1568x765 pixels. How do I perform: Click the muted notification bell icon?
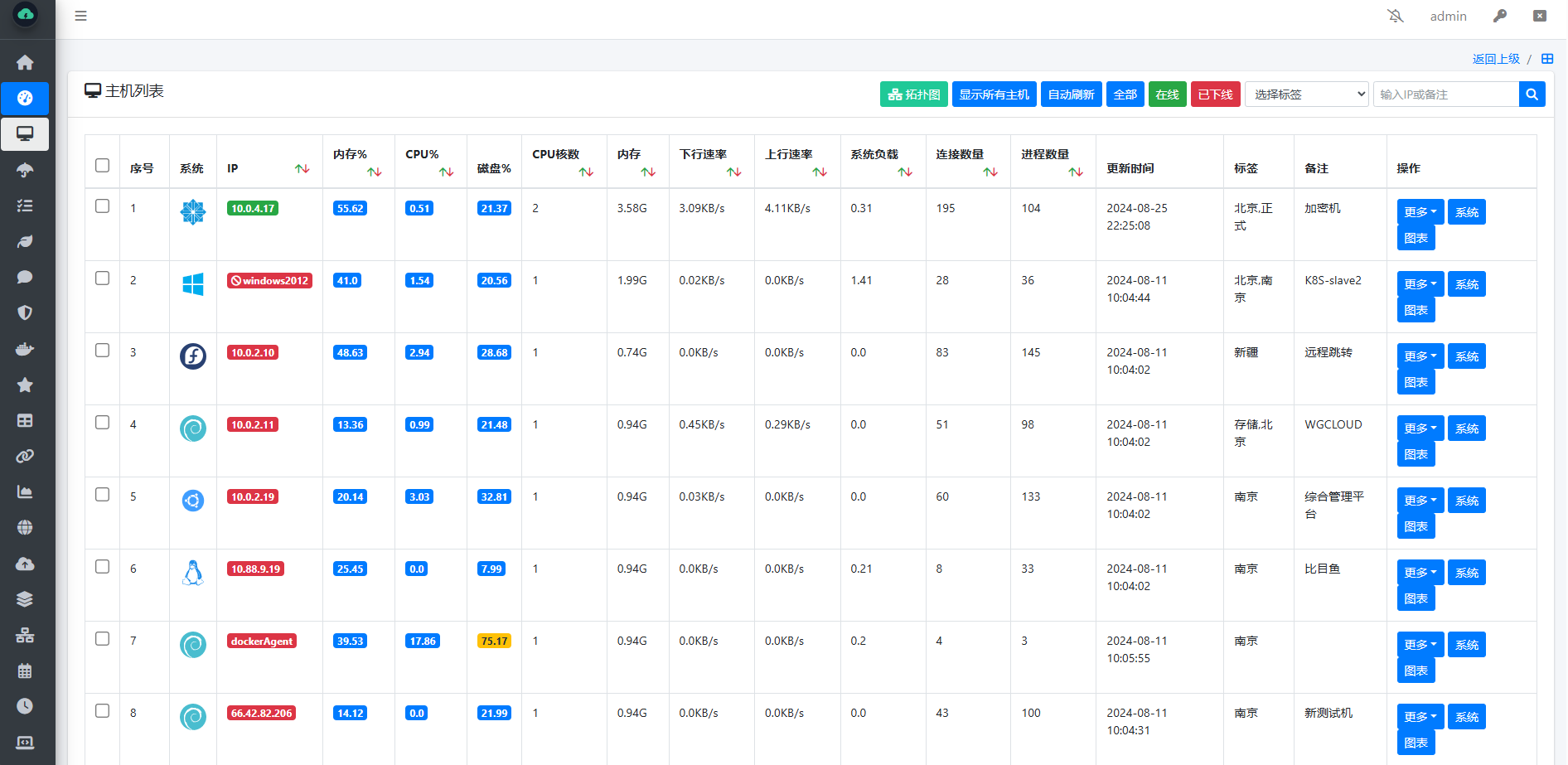click(x=1396, y=16)
